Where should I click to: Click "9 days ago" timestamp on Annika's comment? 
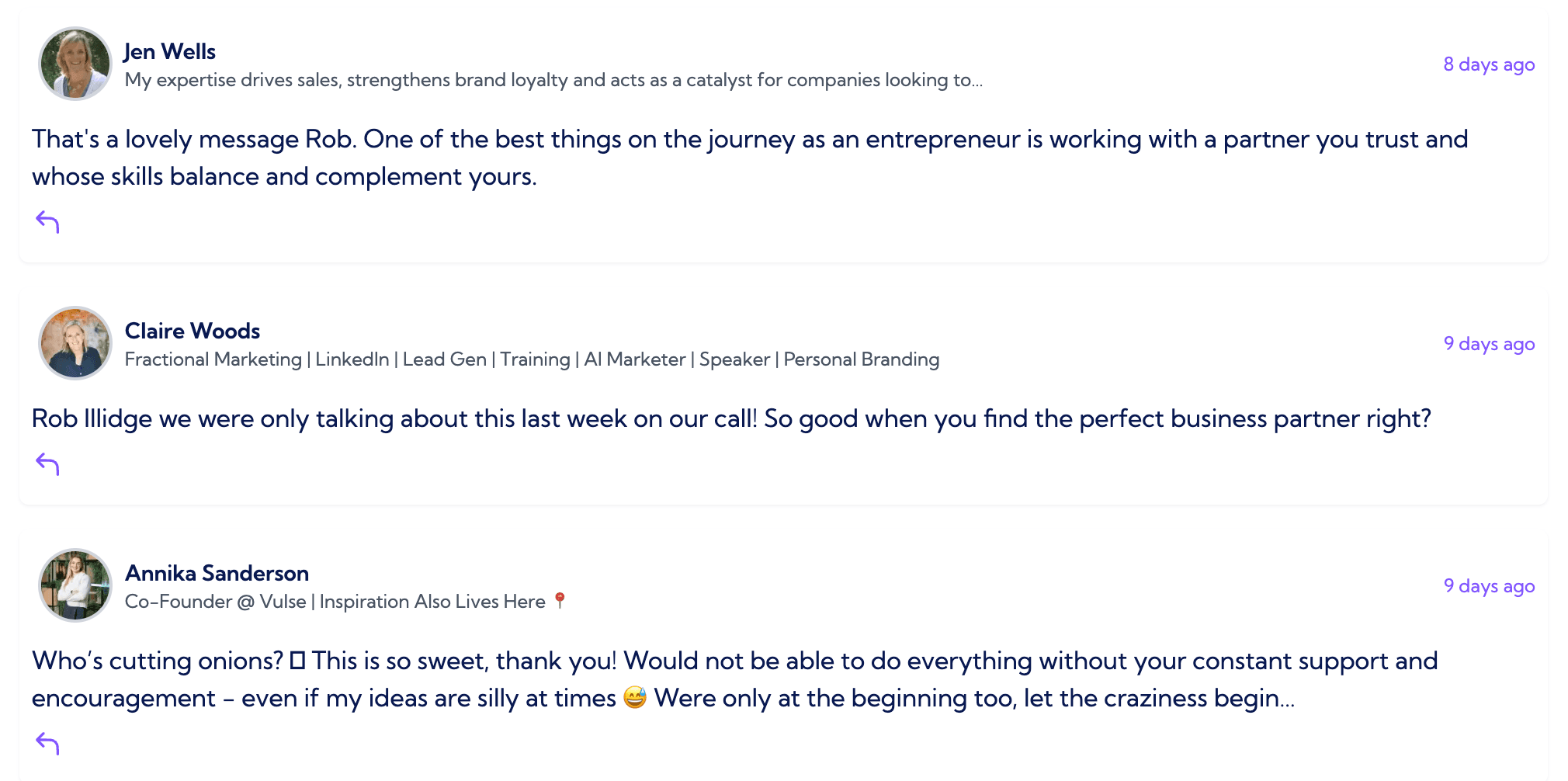point(1488,586)
